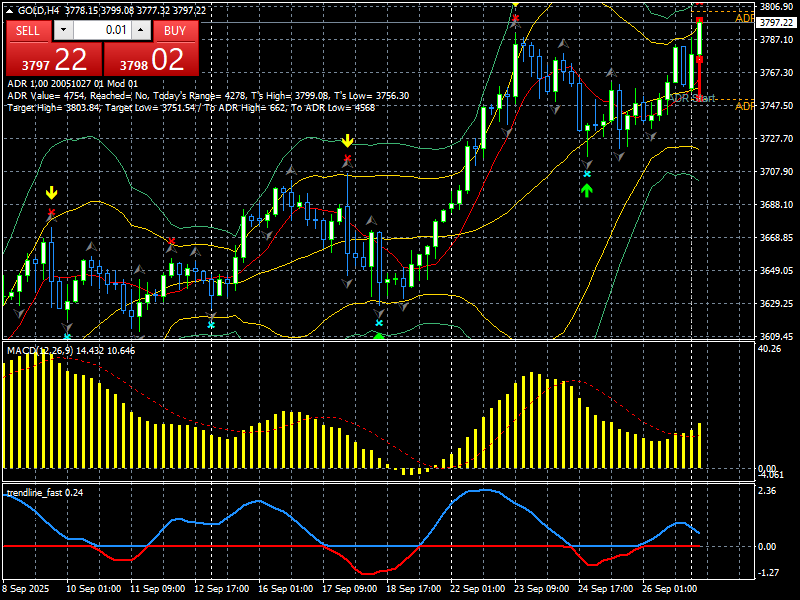Select the cyan X marker near 18 Sep low
Image resolution: width=800 pixels, height=600 pixels.
(x=379, y=323)
